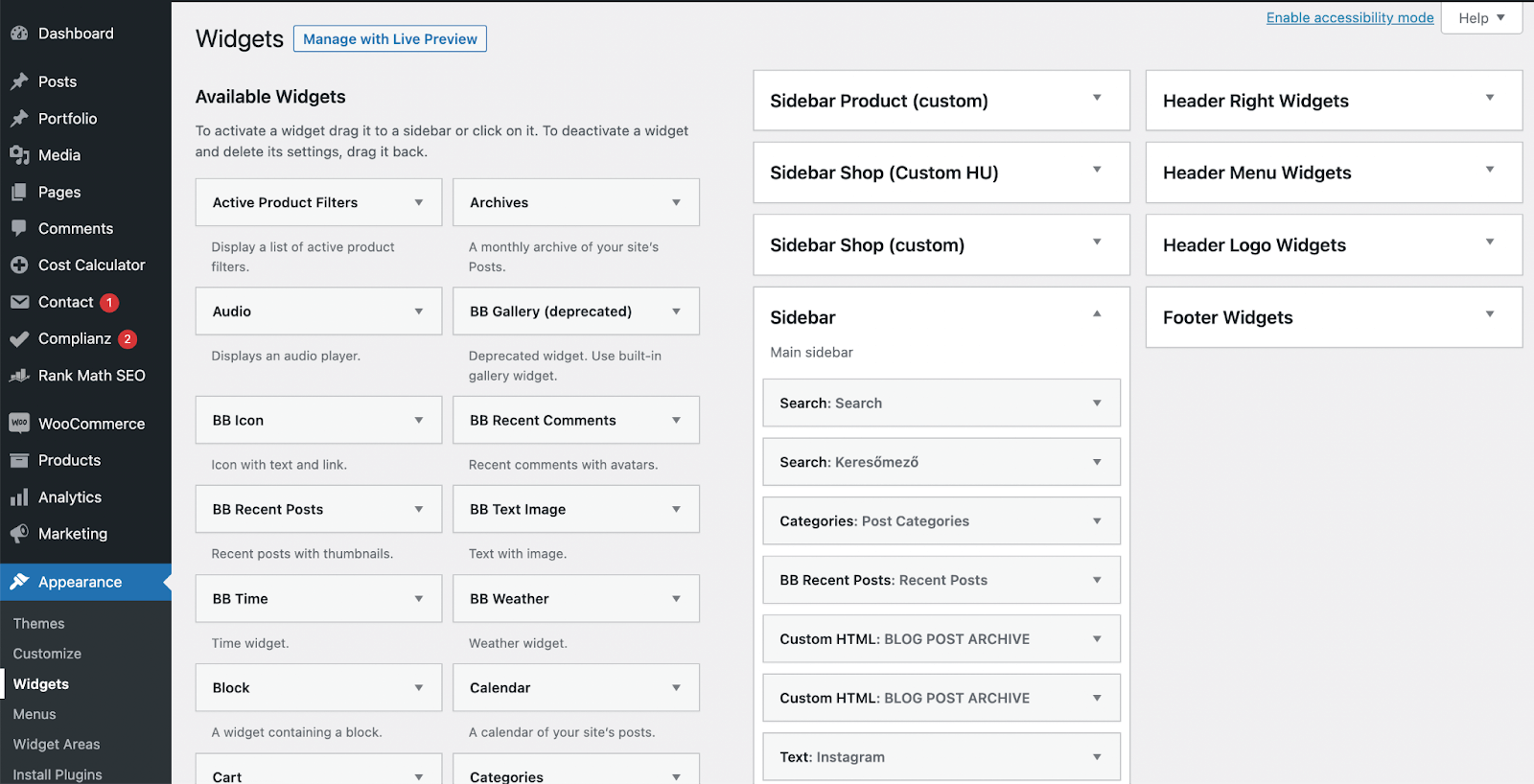Click the Analytics bar chart icon
Viewport: 1534px width, 784px height.
(x=19, y=497)
